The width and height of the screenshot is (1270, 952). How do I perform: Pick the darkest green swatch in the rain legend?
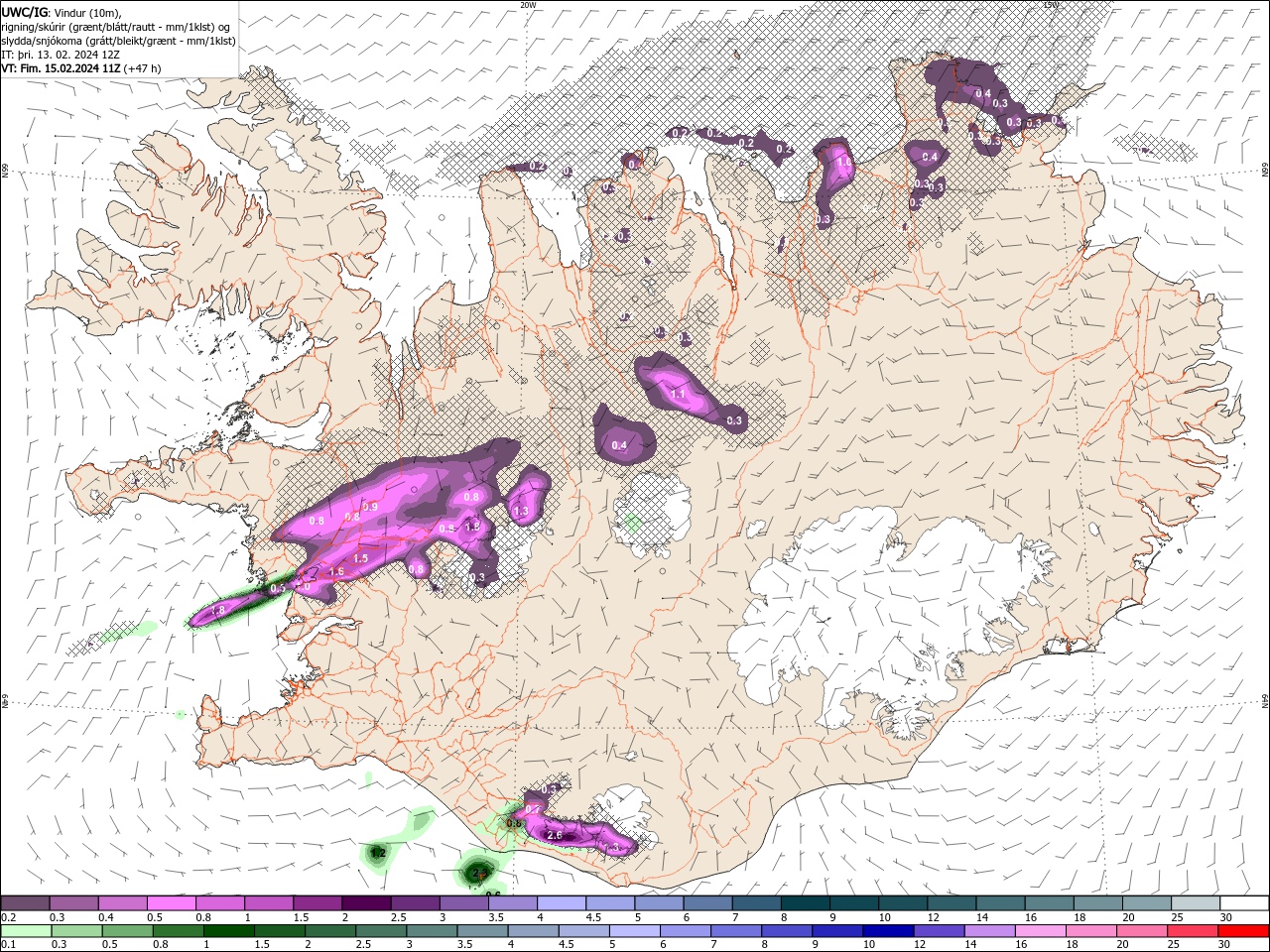(x=227, y=931)
